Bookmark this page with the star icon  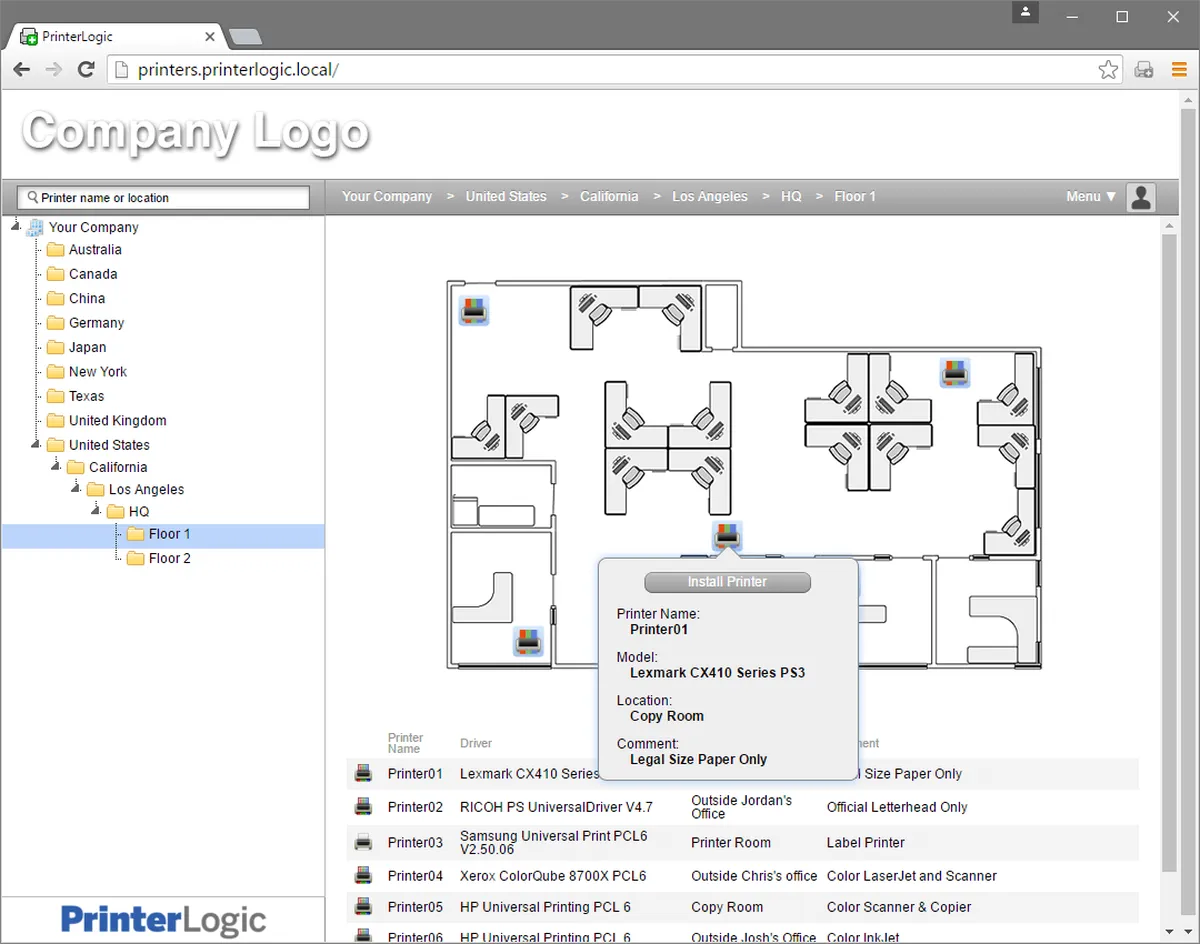[x=1108, y=70]
